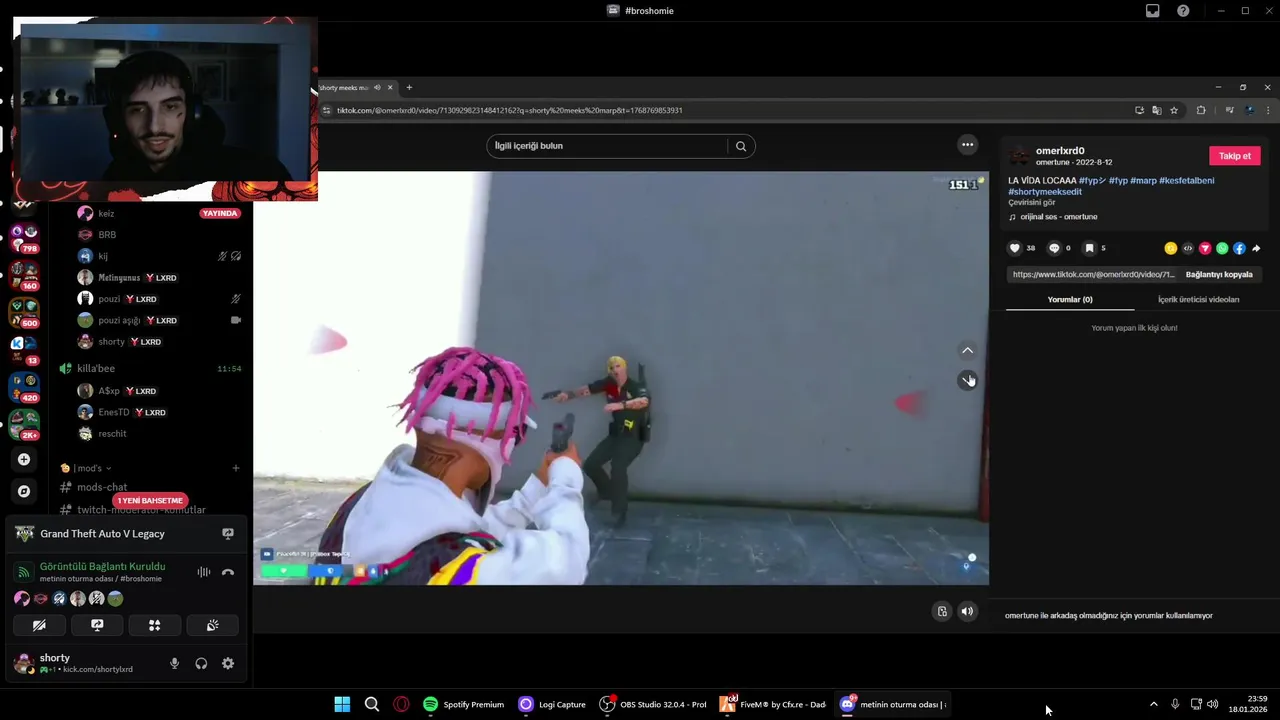1280x720 pixels.
Task: Open a new browser tab with plus
Action: pyautogui.click(x=409, y=88)
